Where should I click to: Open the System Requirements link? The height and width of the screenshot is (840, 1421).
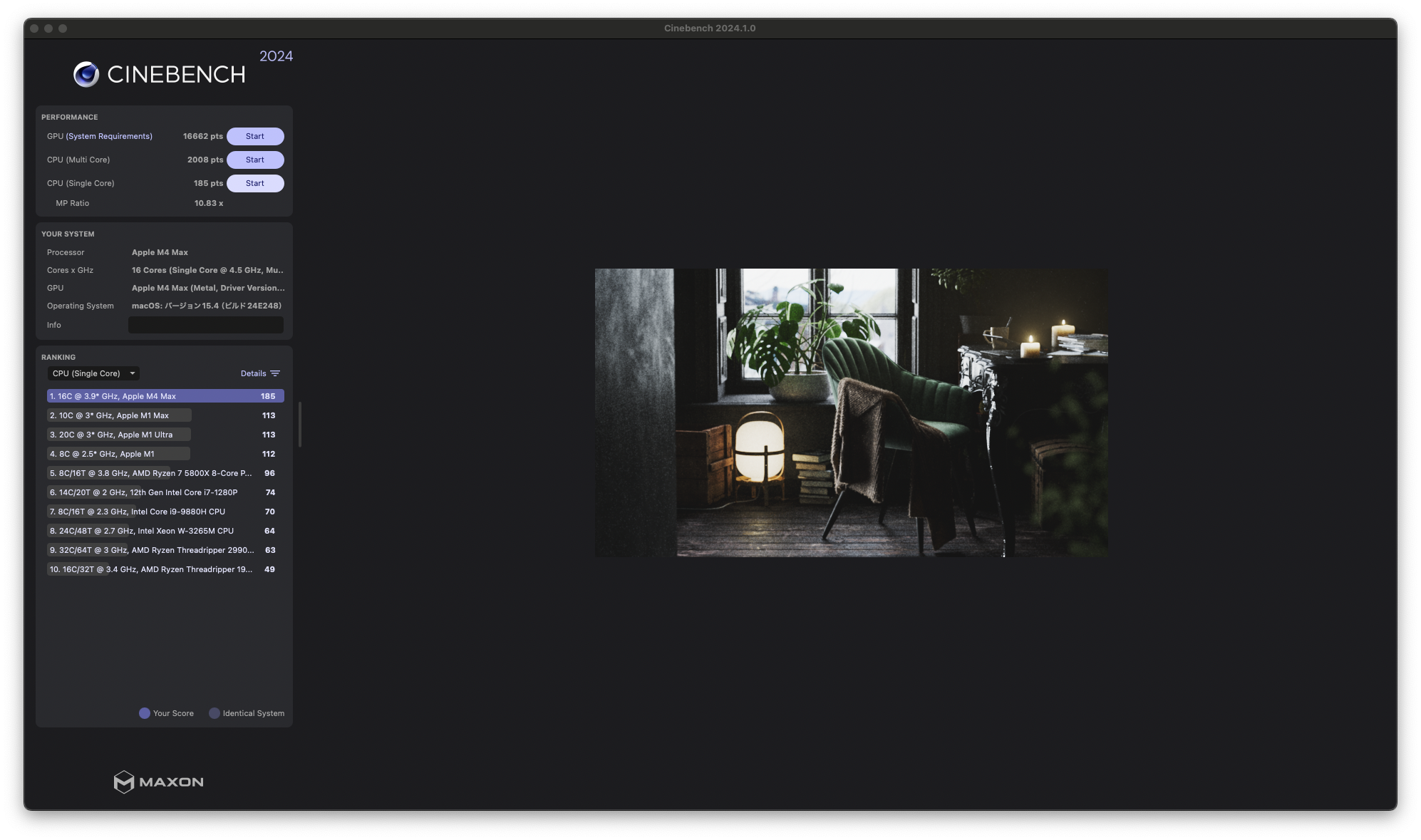tap(109, 136)
